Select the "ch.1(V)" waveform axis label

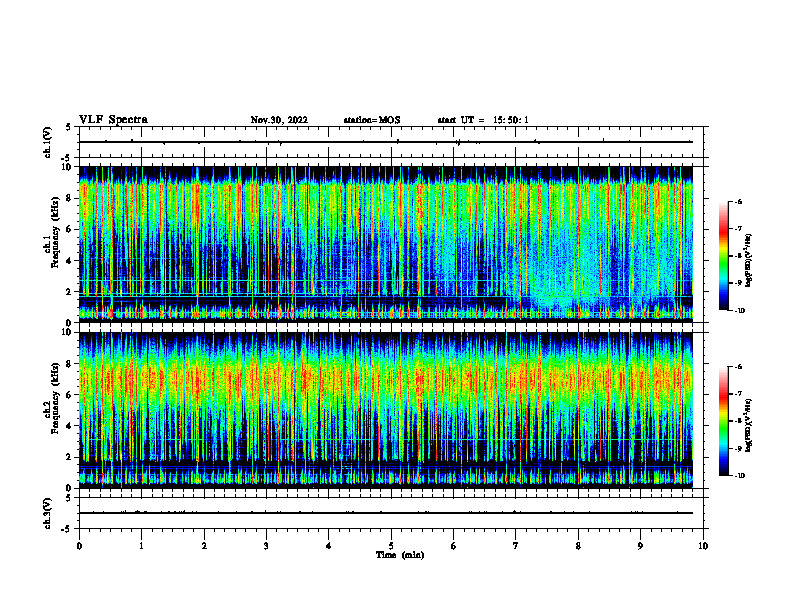[x=47, y=142]
